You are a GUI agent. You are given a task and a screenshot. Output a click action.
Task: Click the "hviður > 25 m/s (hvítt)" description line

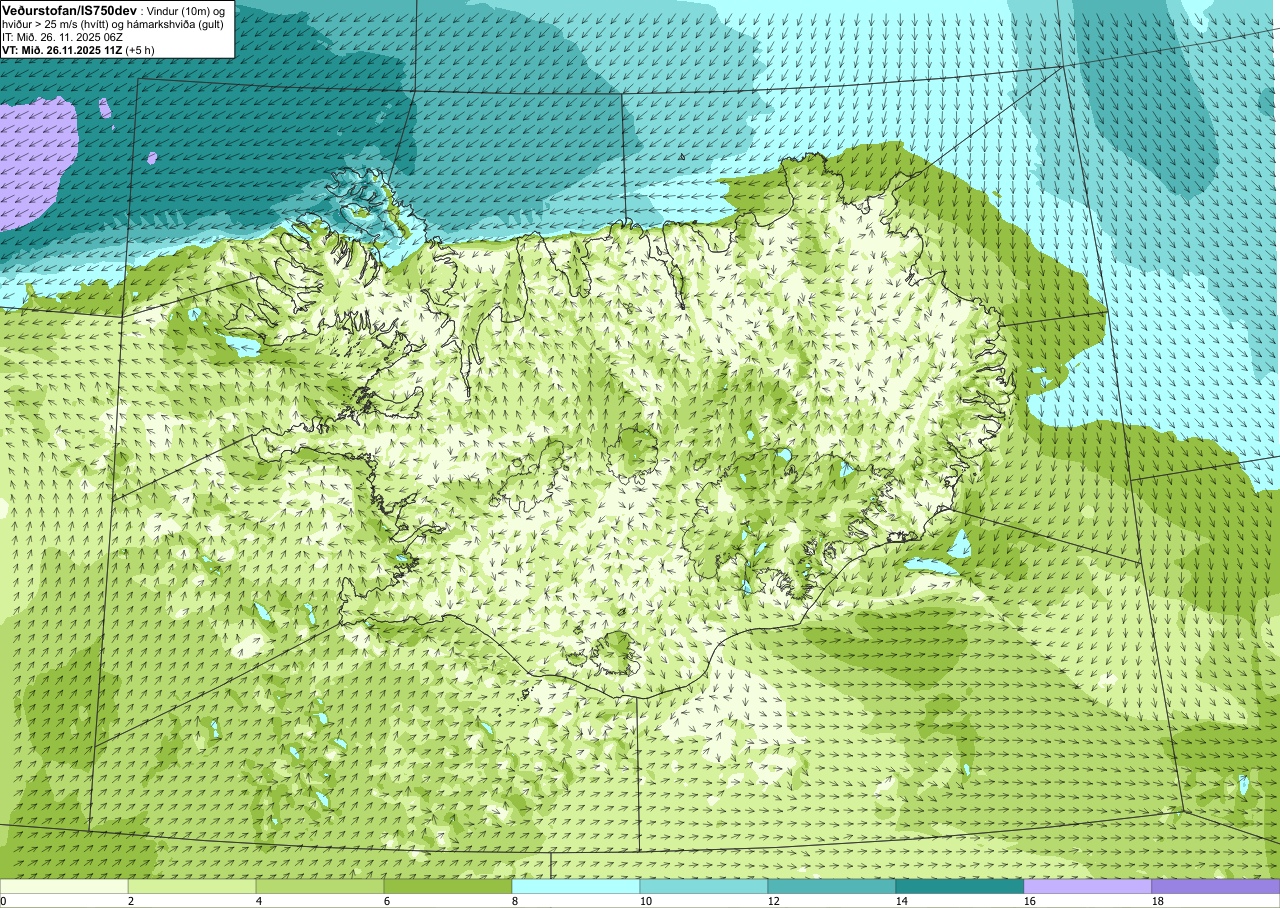(x=113, y=24)
